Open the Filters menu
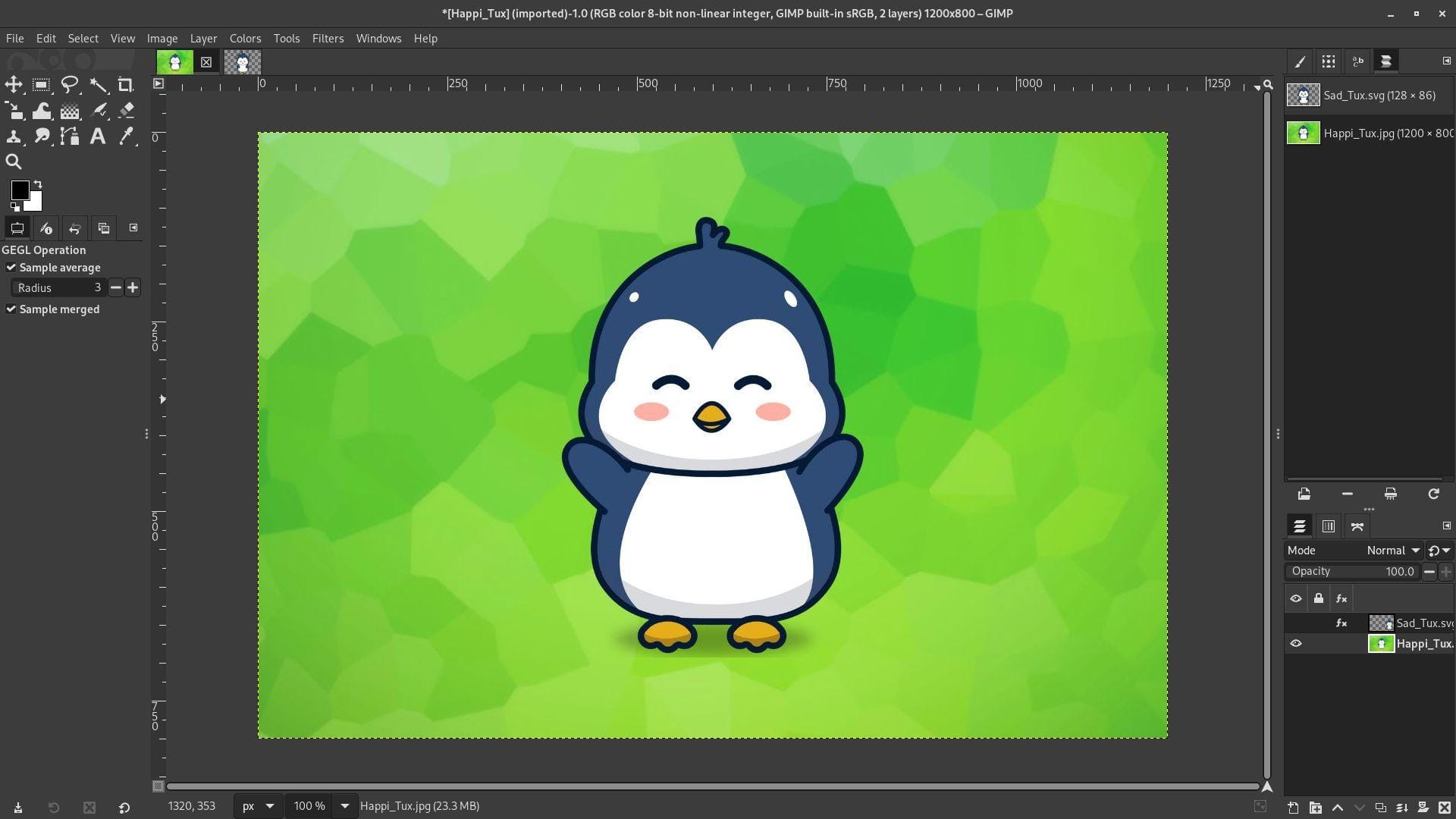Image resolution: width=1456 pixels, height=819 pixels. [x=328, y=38]
